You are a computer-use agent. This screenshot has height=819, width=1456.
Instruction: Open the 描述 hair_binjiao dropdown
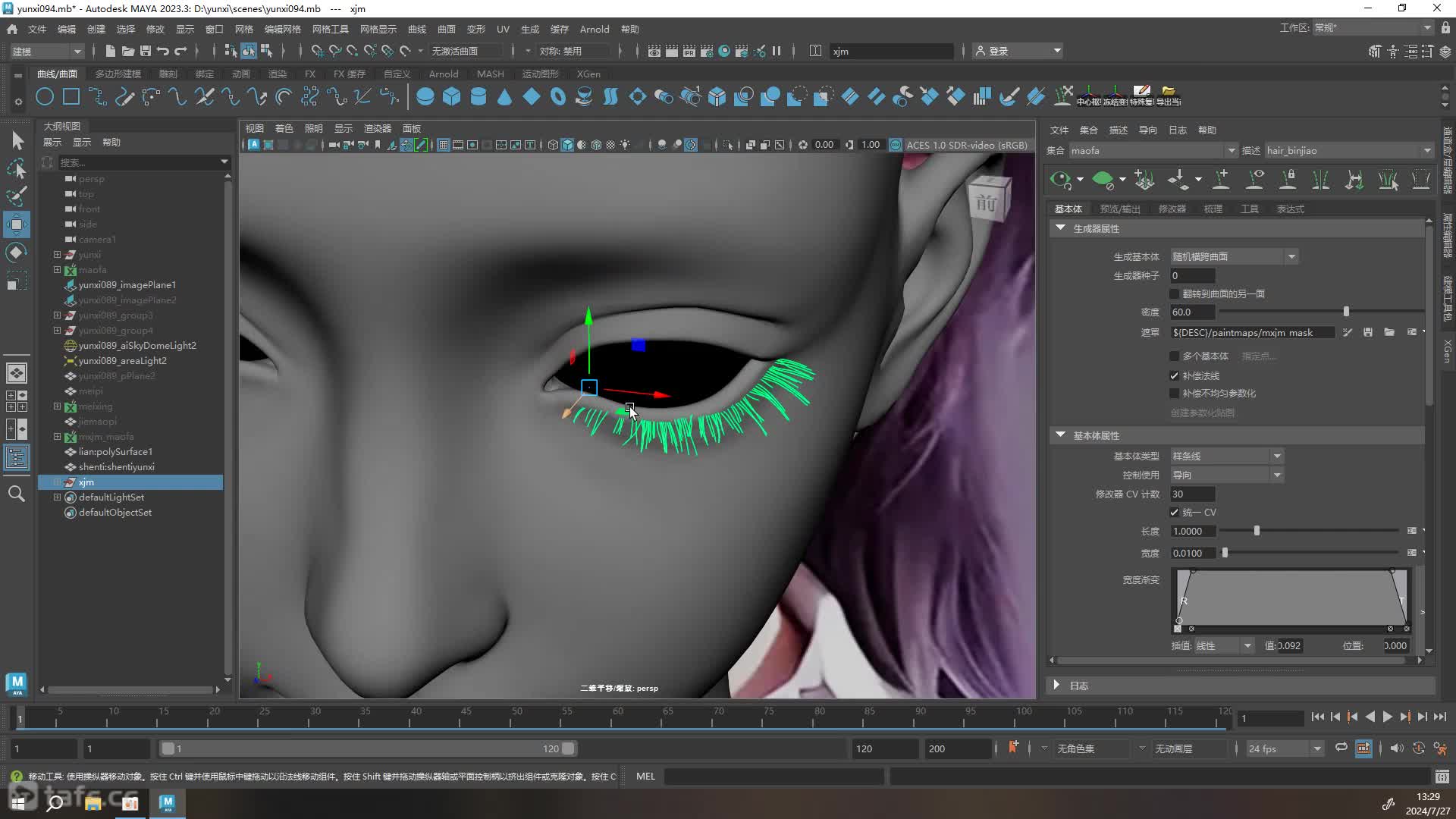click(1348, 151)
